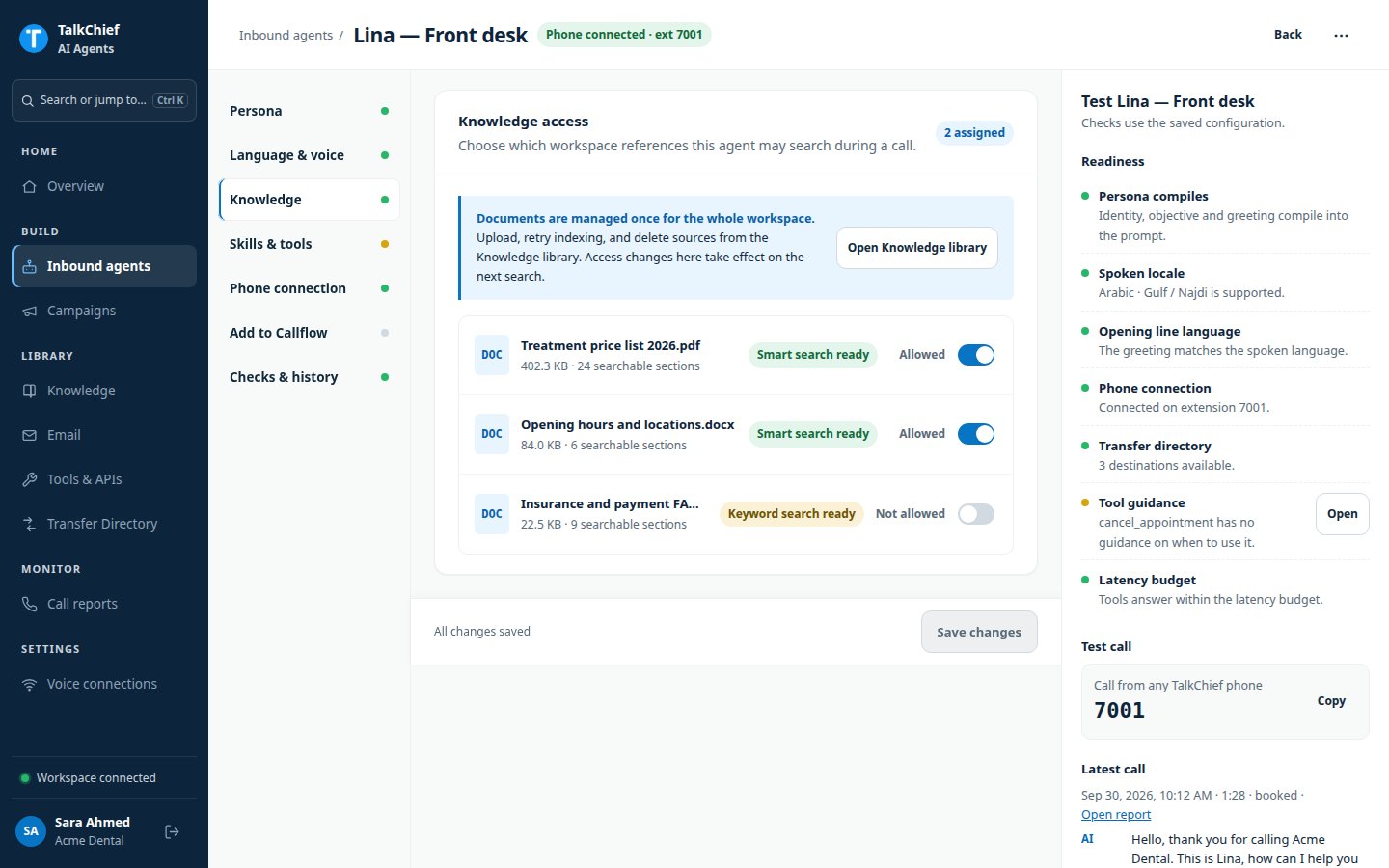Click the Email envelope icon
1389x868 pixels.
pos(30,435)
